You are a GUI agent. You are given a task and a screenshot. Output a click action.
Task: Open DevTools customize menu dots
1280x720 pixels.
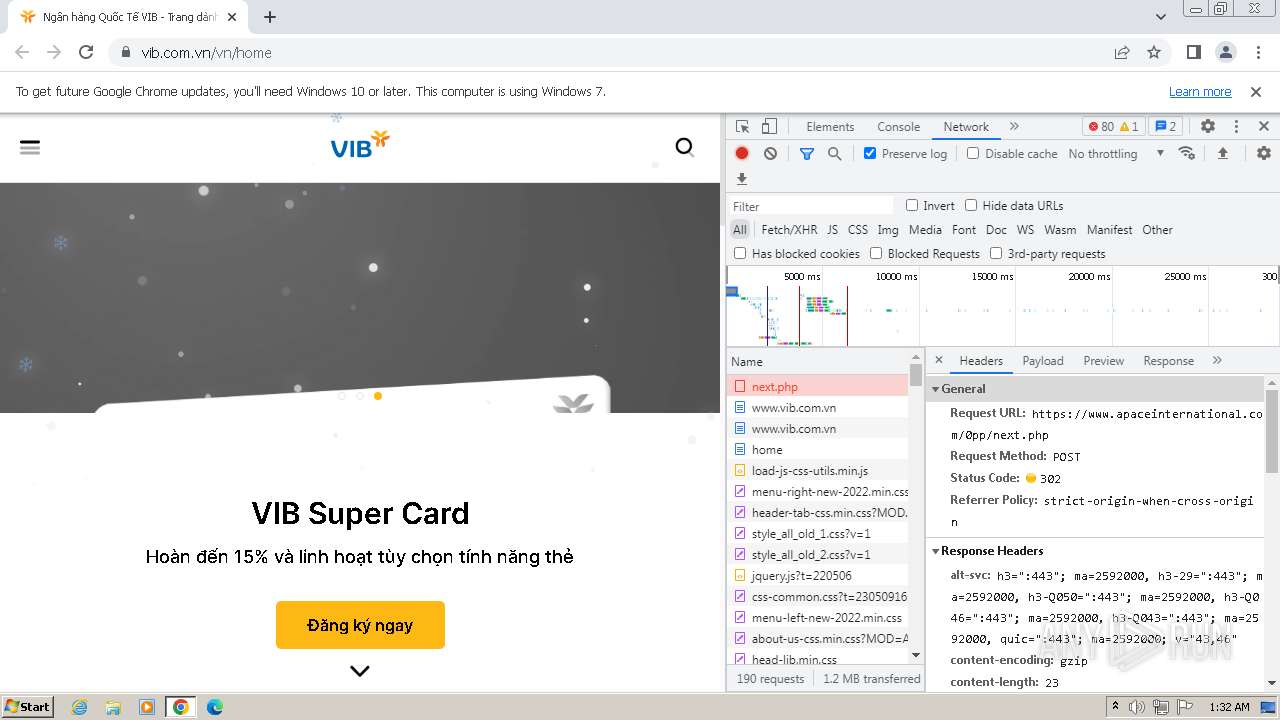click(1236, 127)
